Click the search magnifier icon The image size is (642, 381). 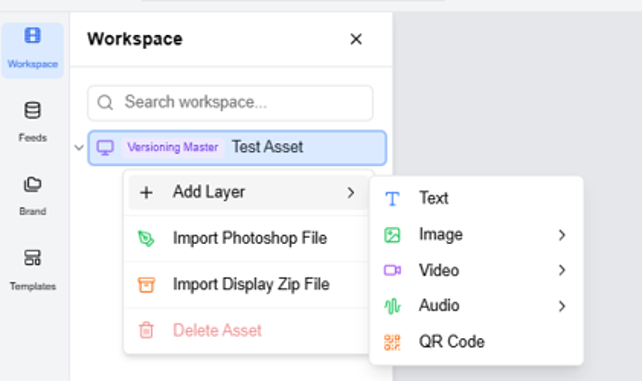point(105,102)
